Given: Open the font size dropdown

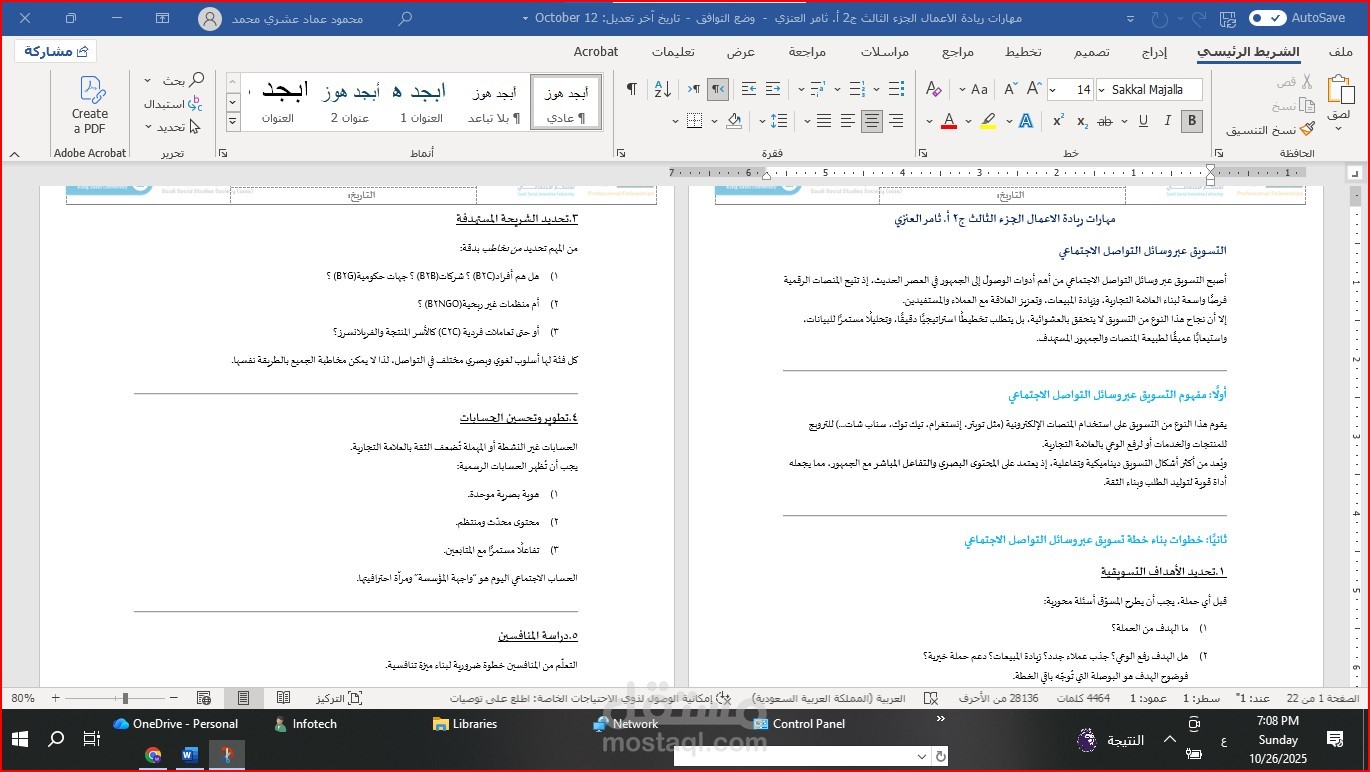Looking at the screenshot, I should (x=1053, y=89).
